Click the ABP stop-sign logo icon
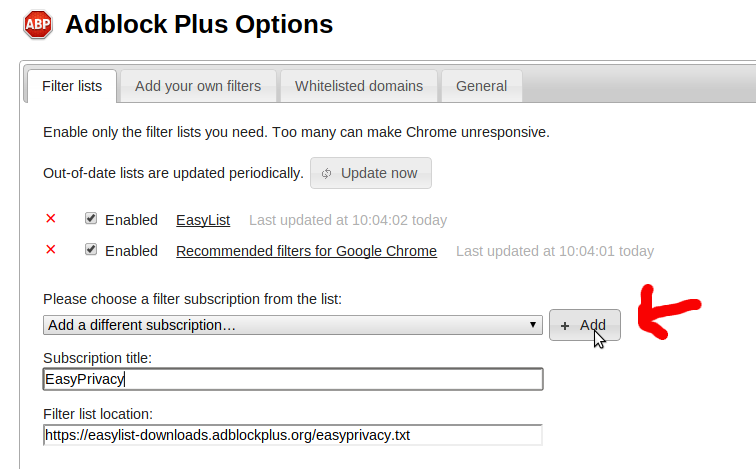756x469 pixels. pos(38,24)
